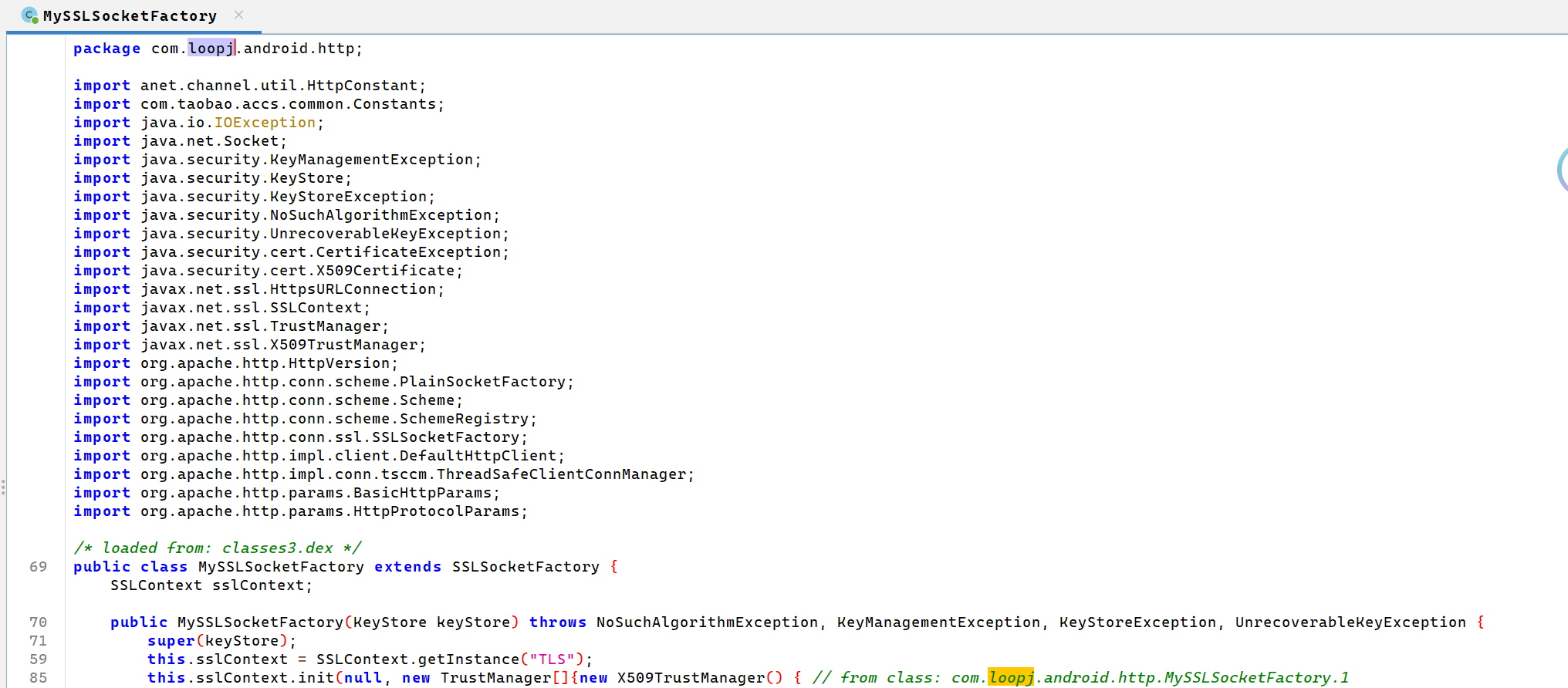The height and width of the screenshot is (688, 1568).
Task: Click UnrecoverableKeyException in the throws clause
Action: click(1350, 622)
